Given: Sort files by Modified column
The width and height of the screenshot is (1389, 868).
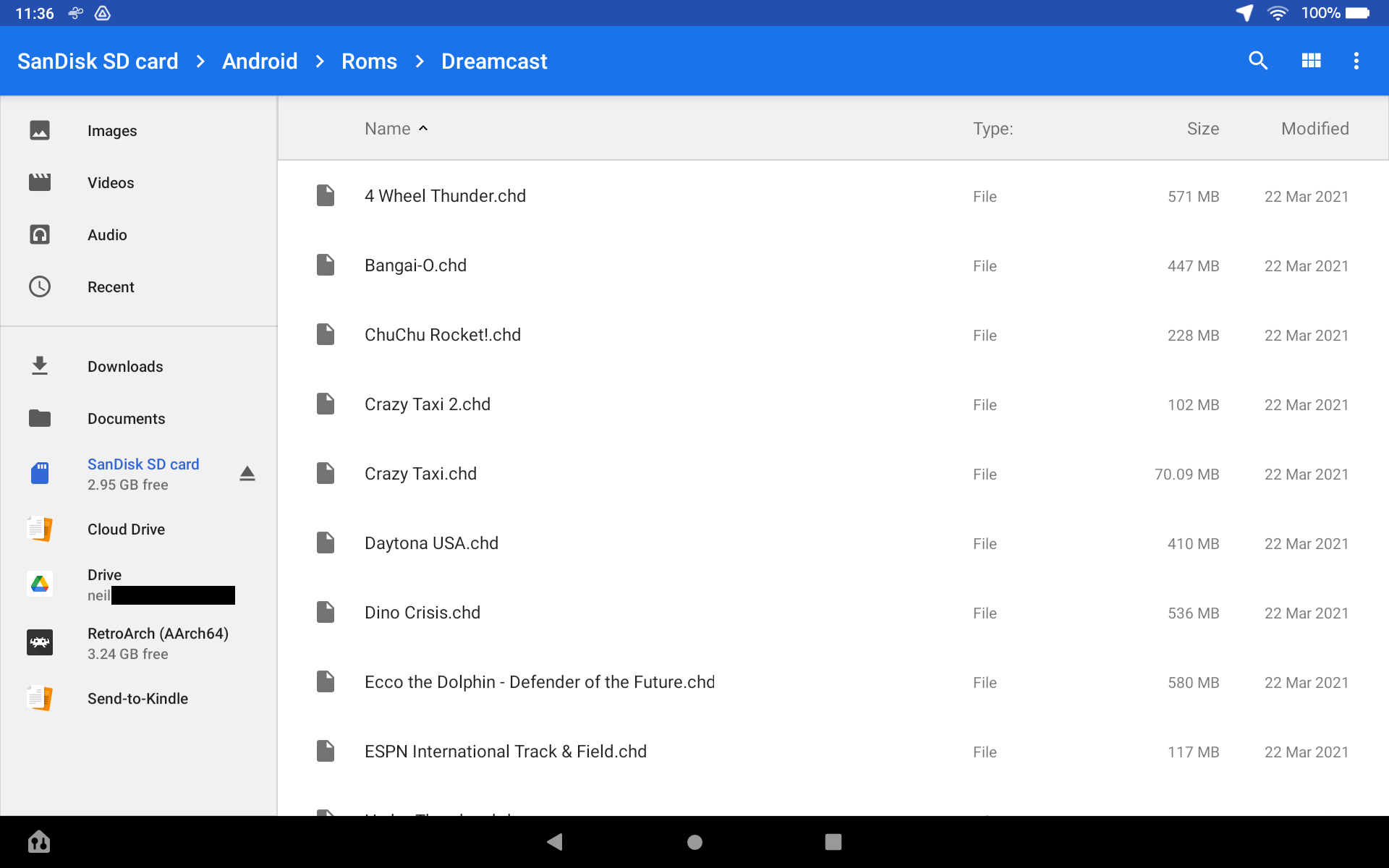Looking at the screenshot, I should tap(1315, 129).
